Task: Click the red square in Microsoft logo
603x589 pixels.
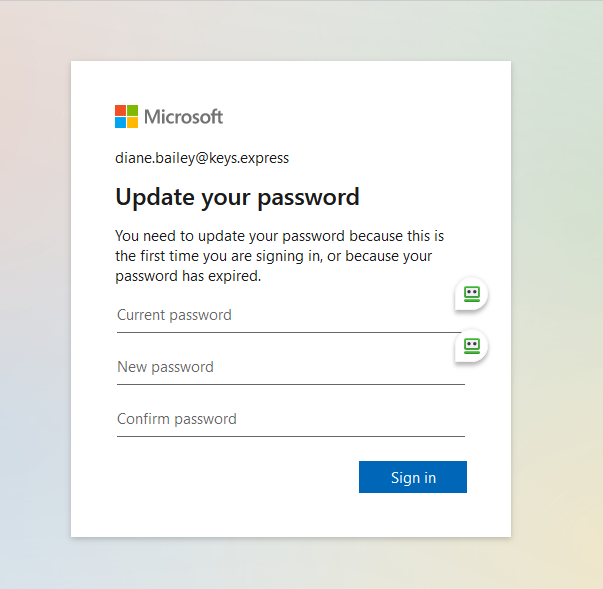Action: (120, 110)
